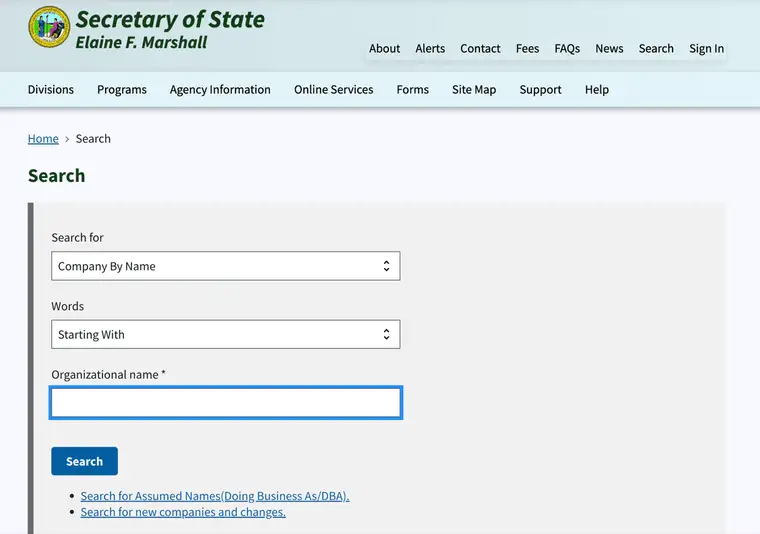Open the Site Map page

click(474, 90)
